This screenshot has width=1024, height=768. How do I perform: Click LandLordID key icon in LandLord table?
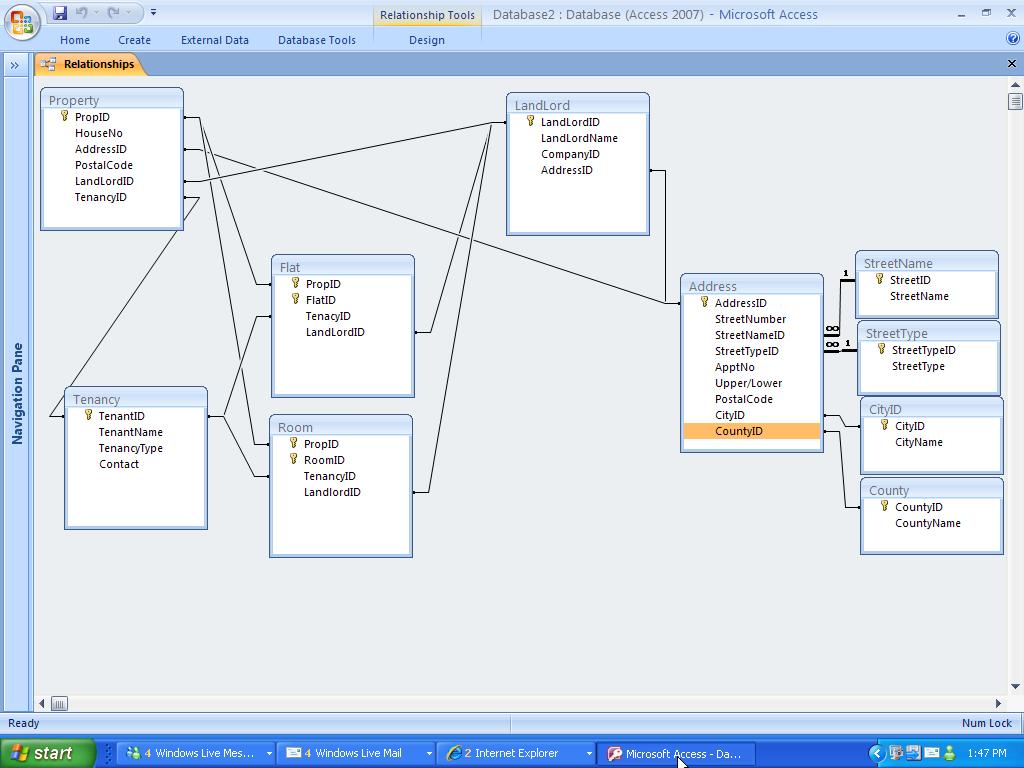pos(530,121)
